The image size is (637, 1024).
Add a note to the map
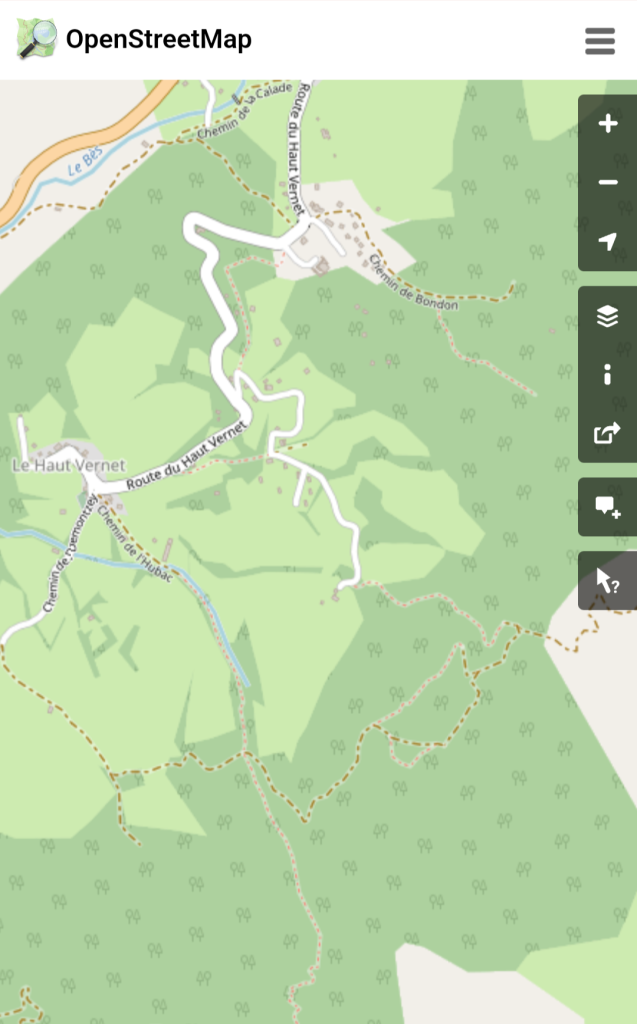point(608,507)
